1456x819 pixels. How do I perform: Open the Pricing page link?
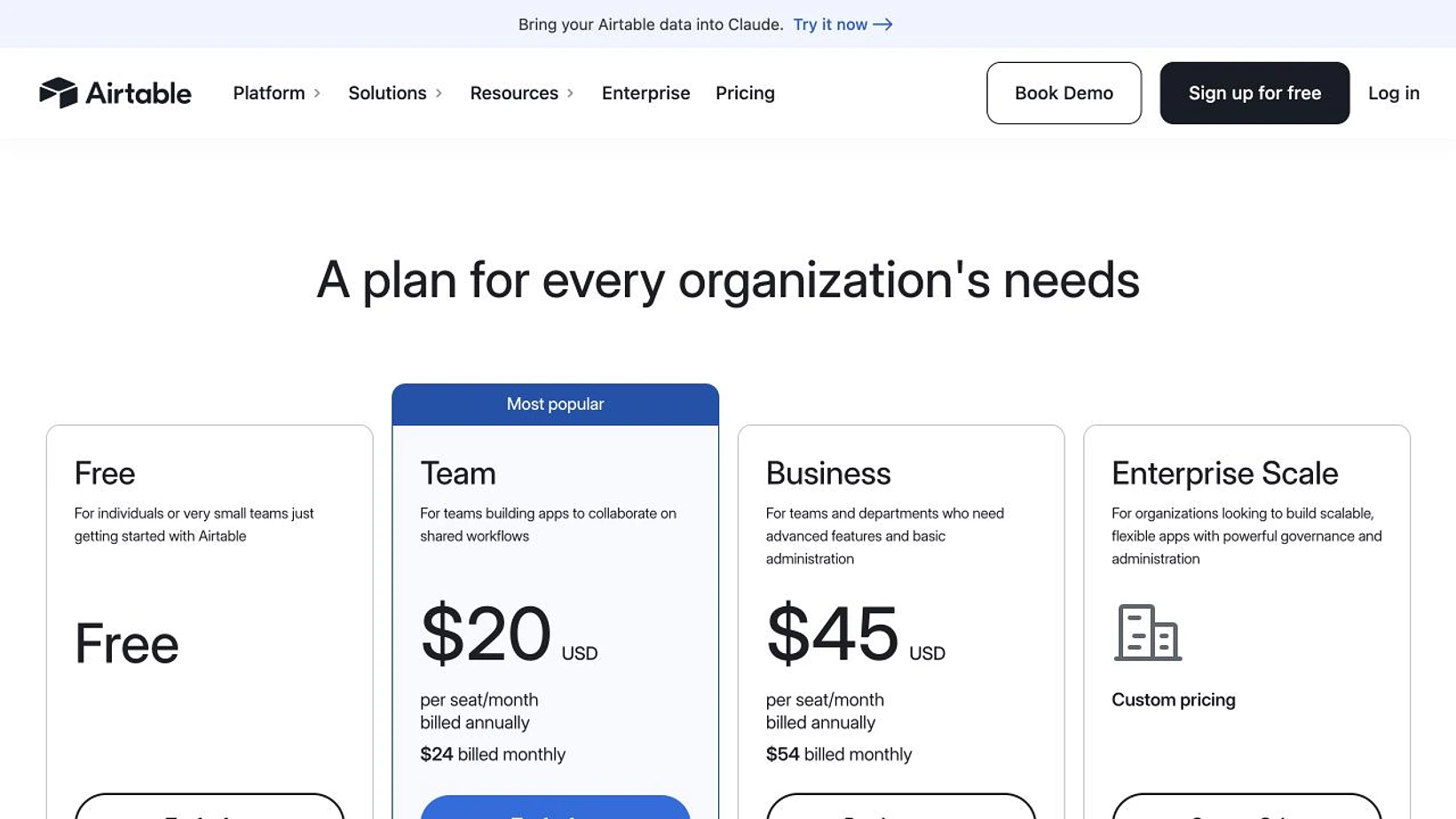pyautogui.click(x=745, y=93)
